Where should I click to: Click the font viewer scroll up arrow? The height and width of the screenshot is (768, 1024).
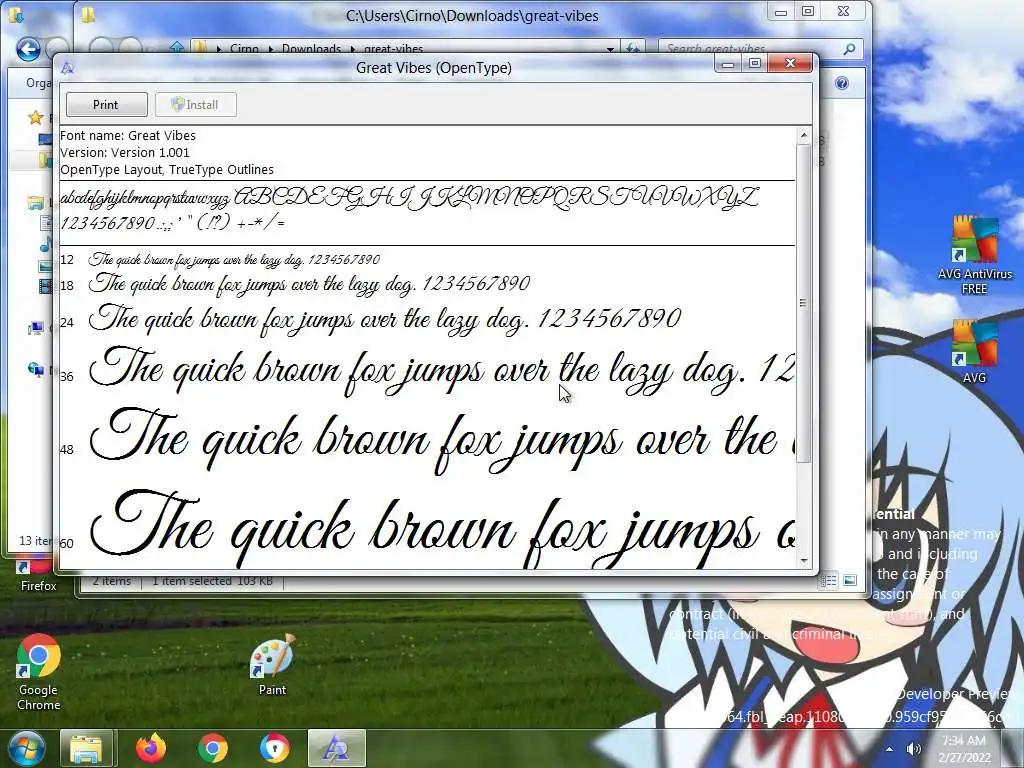804,136
